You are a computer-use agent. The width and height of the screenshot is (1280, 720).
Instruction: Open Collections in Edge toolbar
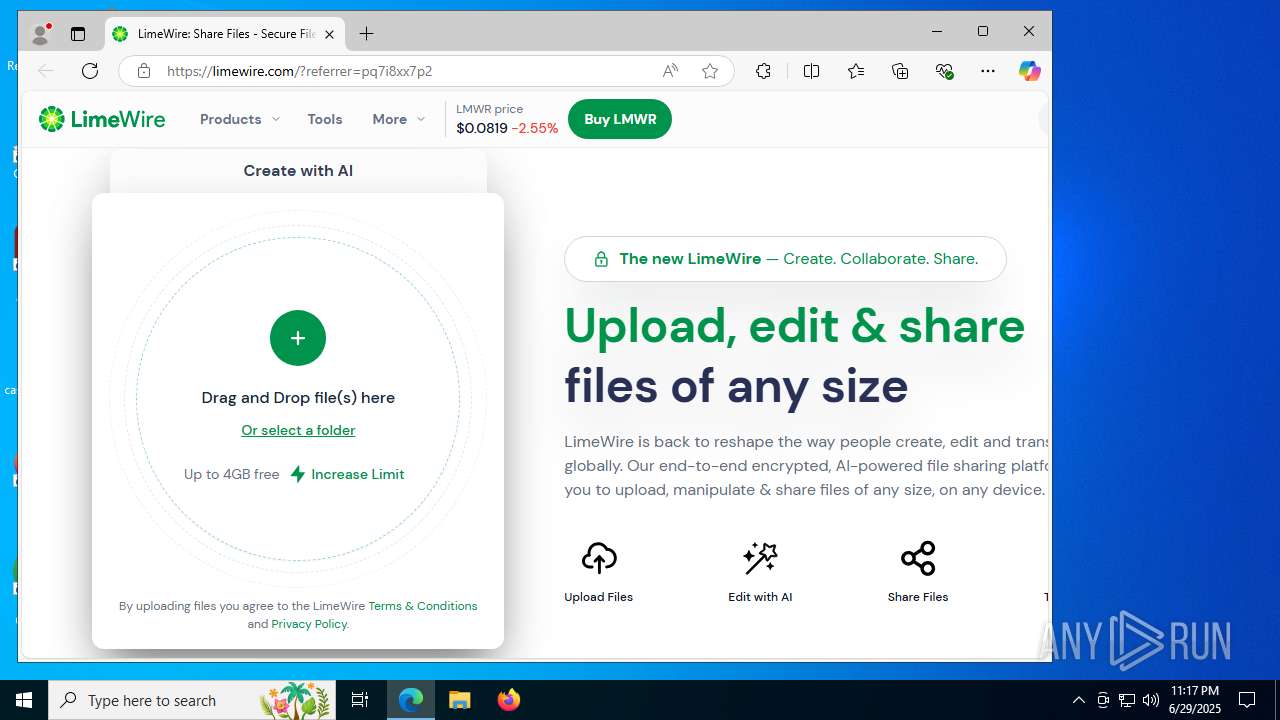[900, 71]
